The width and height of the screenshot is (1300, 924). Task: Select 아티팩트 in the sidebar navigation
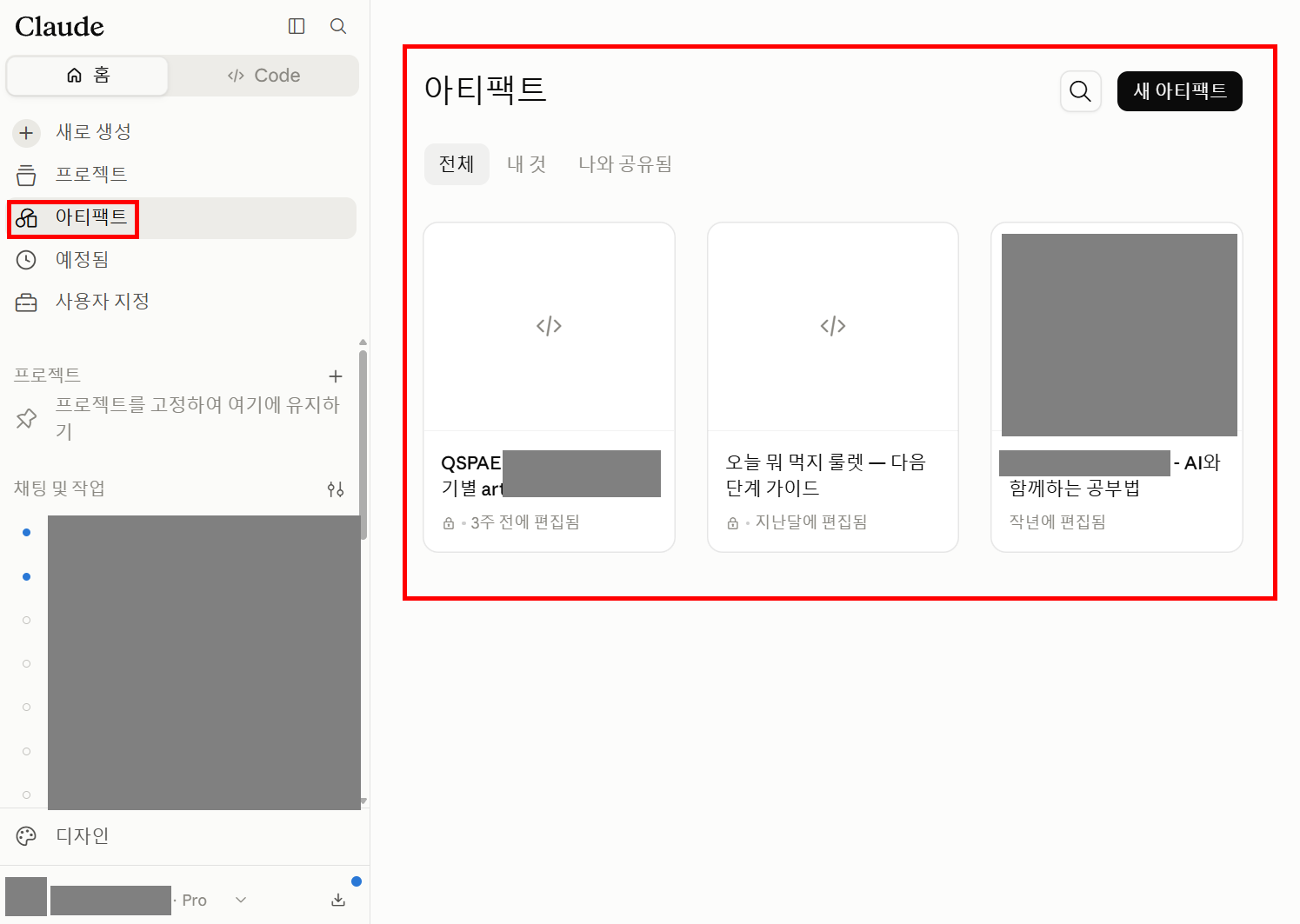click(x=182, y=217)
